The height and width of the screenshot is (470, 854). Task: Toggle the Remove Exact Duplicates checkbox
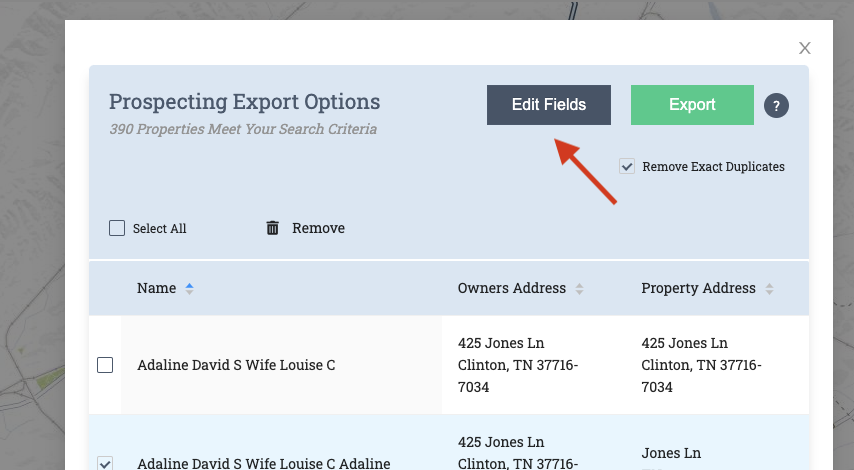click(x=627, y=167)
